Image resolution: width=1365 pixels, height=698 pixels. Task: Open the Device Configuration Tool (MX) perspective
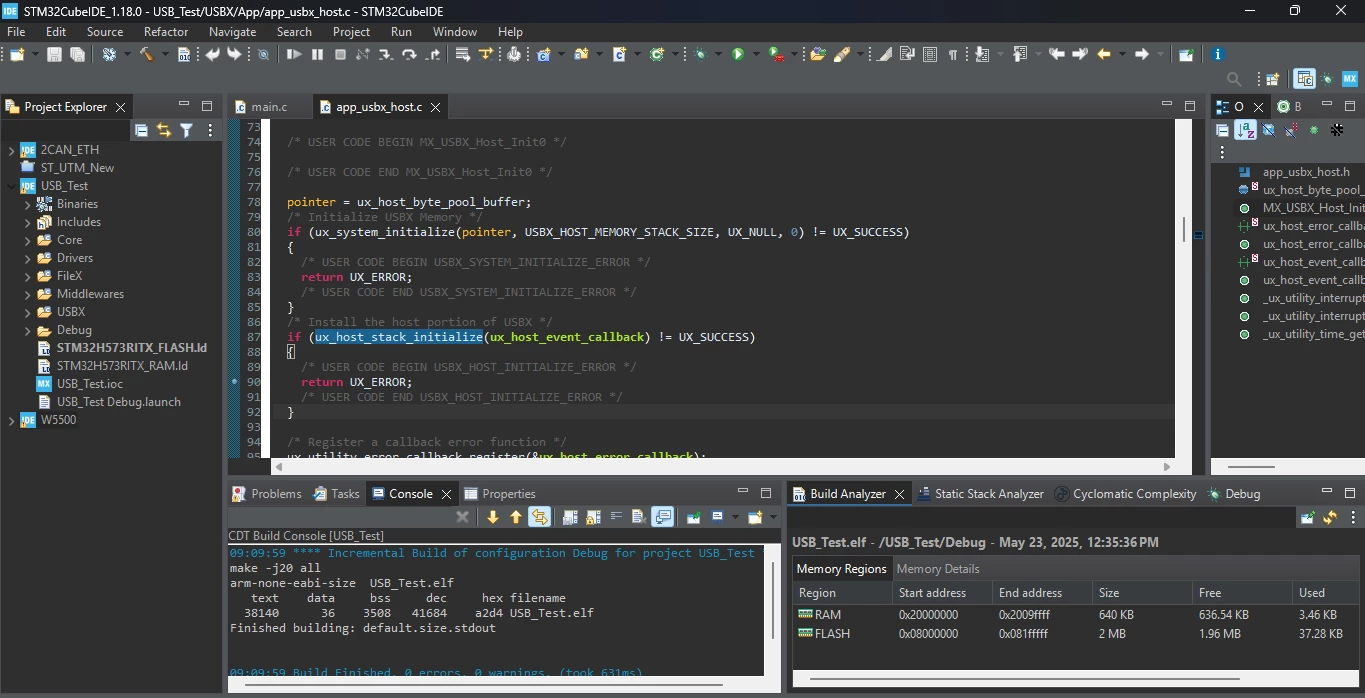pos(1350,79)
